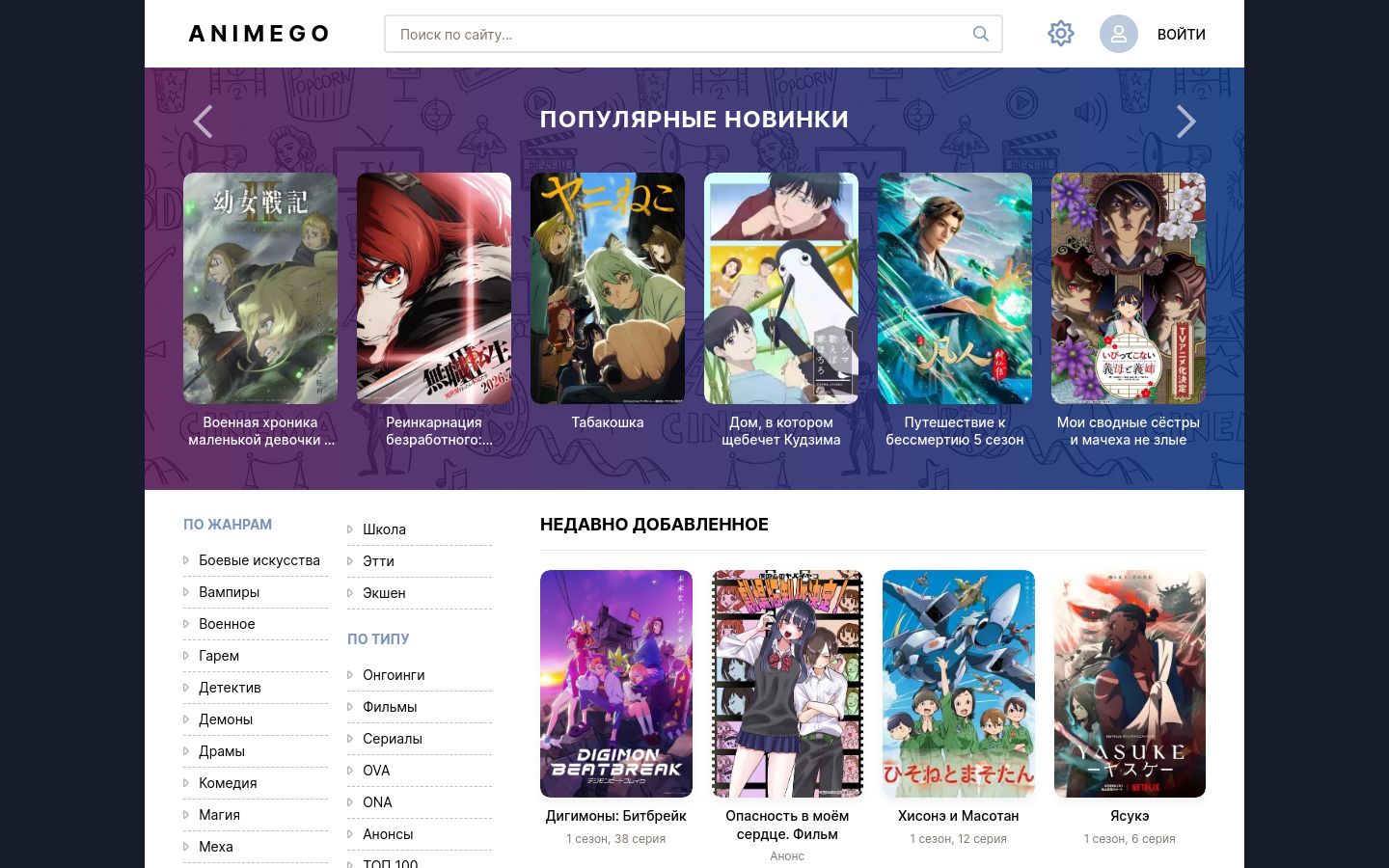1389x868 pixels.
Task: Click the 1 сезон, 6 серия text
Action: coord(1130,839)
